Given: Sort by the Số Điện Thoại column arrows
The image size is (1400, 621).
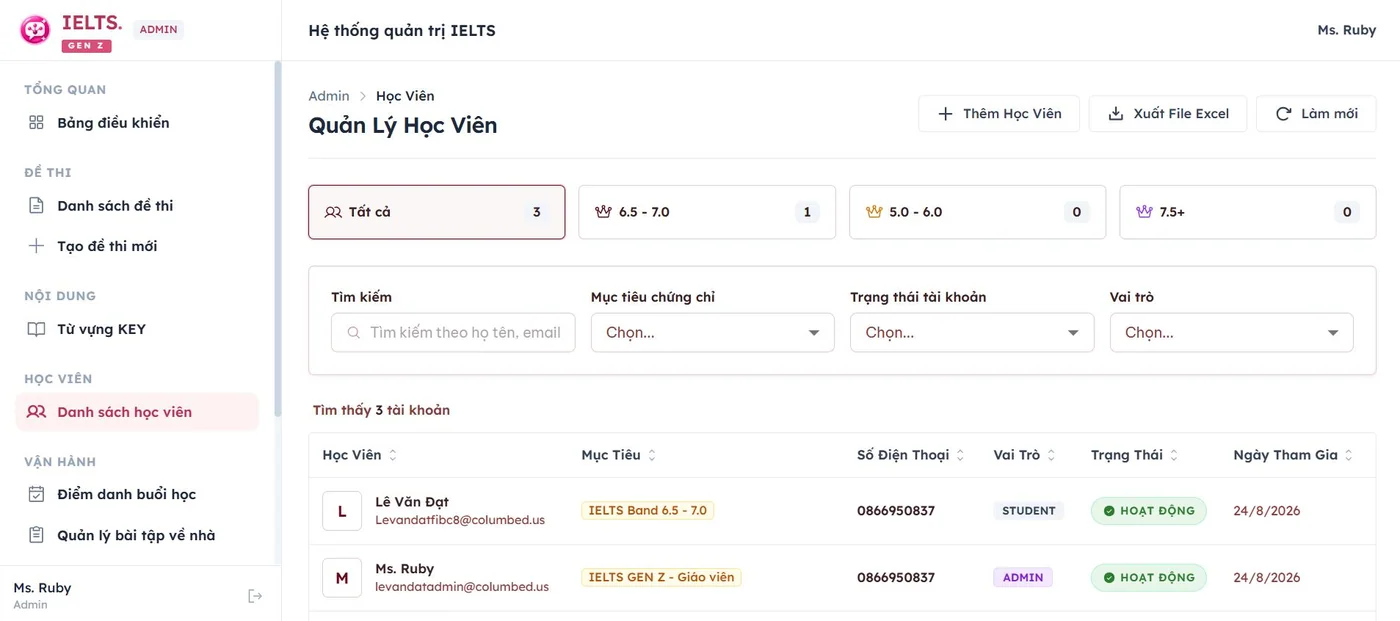Looking at the screenshot, I should (x=960, y=455).
